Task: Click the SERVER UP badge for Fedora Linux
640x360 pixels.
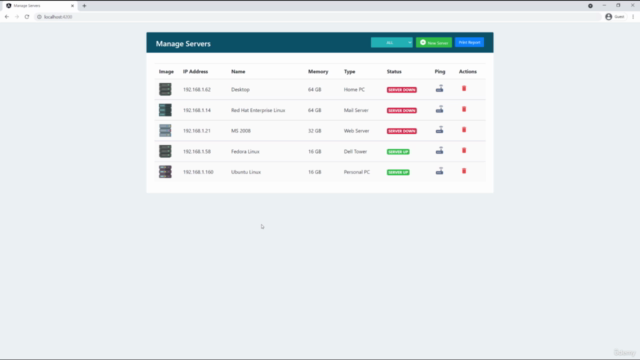Action: pos(398,152)
